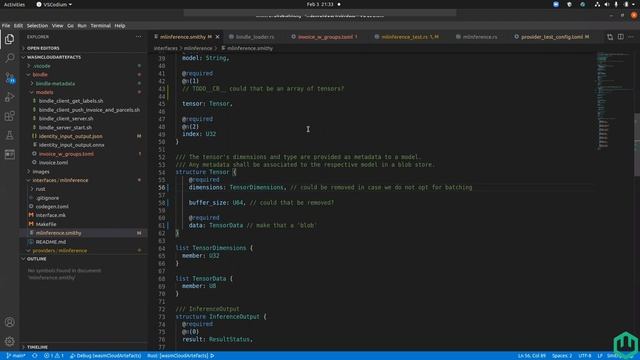Collapse the Outline section
Image resolution: width=640 pixels, height=360 pixels.
[x=36, y=259]
